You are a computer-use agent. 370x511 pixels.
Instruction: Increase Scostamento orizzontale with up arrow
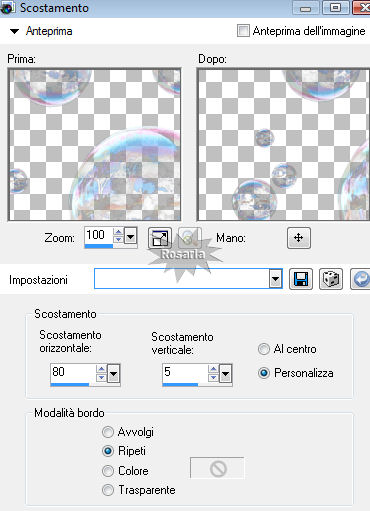[x=101, y=369]
